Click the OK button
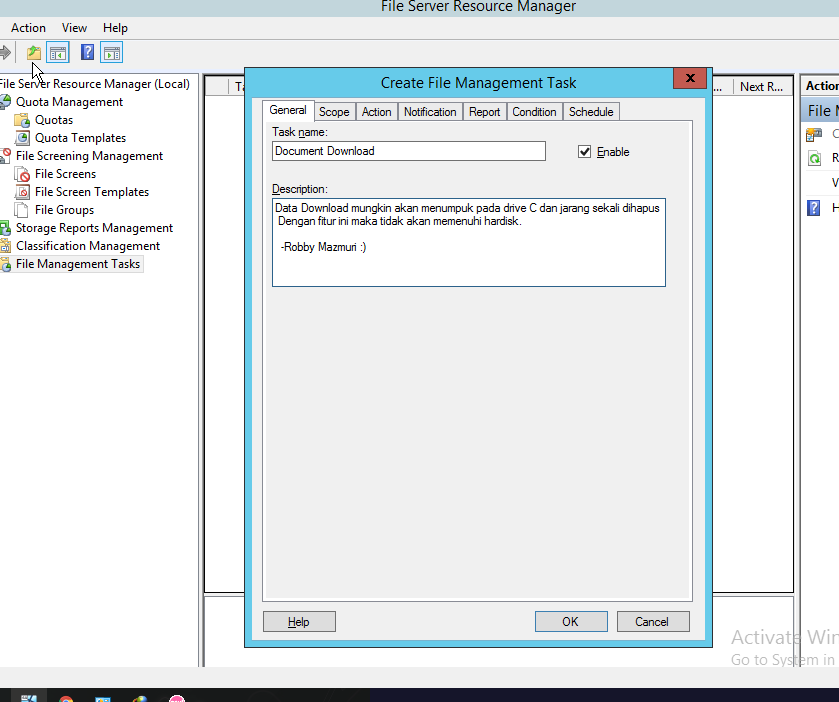The width and height of the screenshot is (839, 702). [x=570, y=621]
